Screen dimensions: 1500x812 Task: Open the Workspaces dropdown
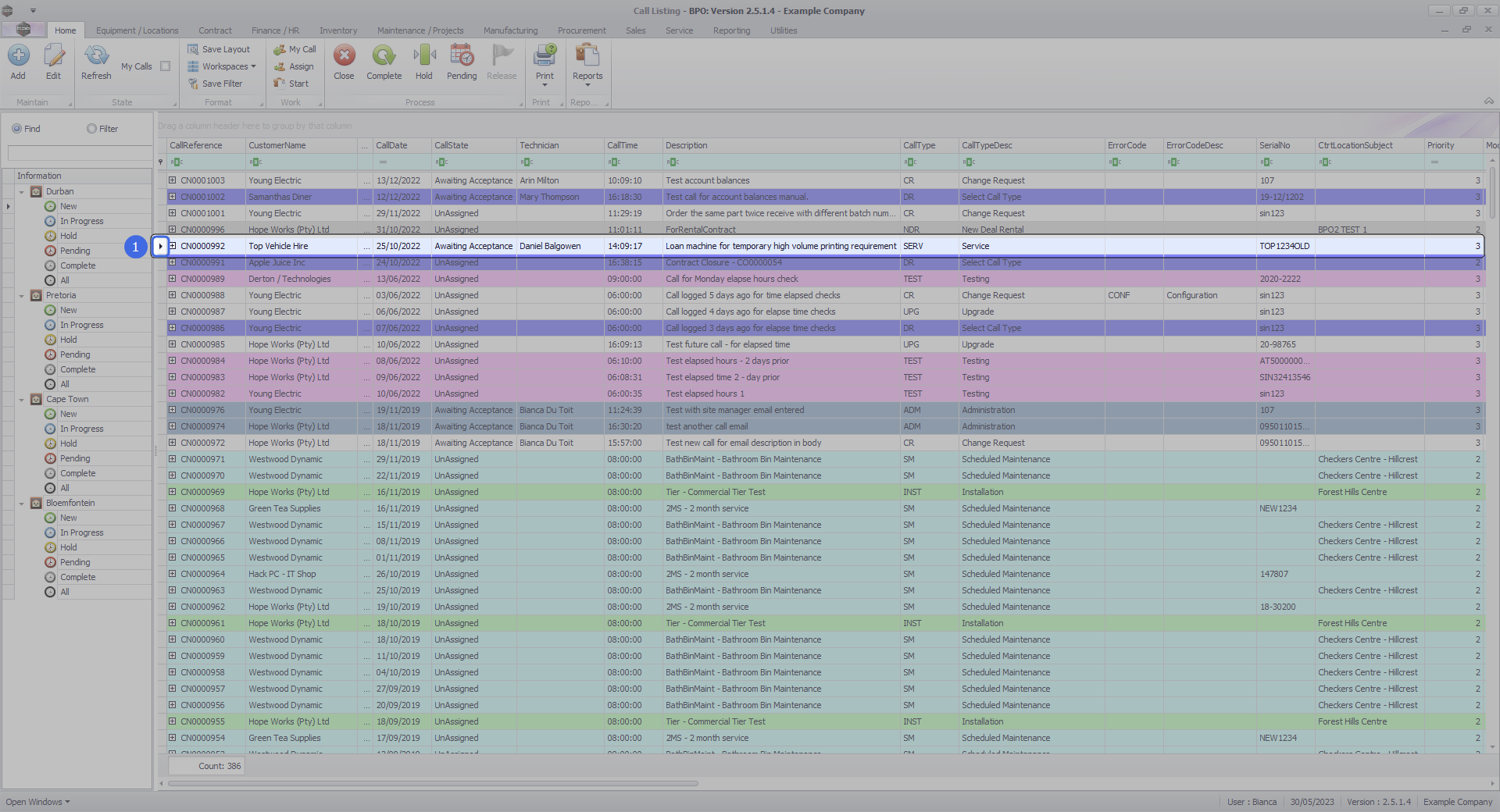tap(222, 66)
